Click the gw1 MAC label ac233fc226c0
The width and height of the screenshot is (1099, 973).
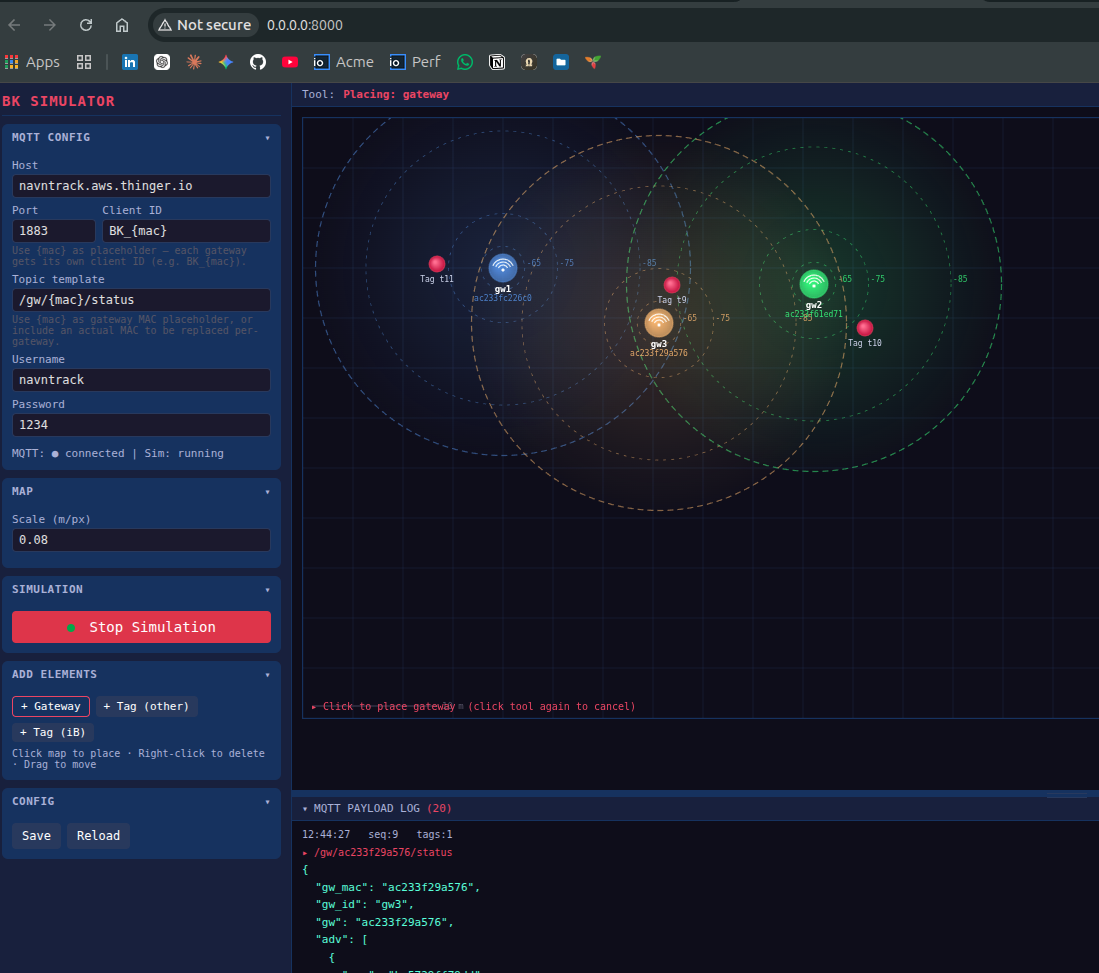coord(503,298)
